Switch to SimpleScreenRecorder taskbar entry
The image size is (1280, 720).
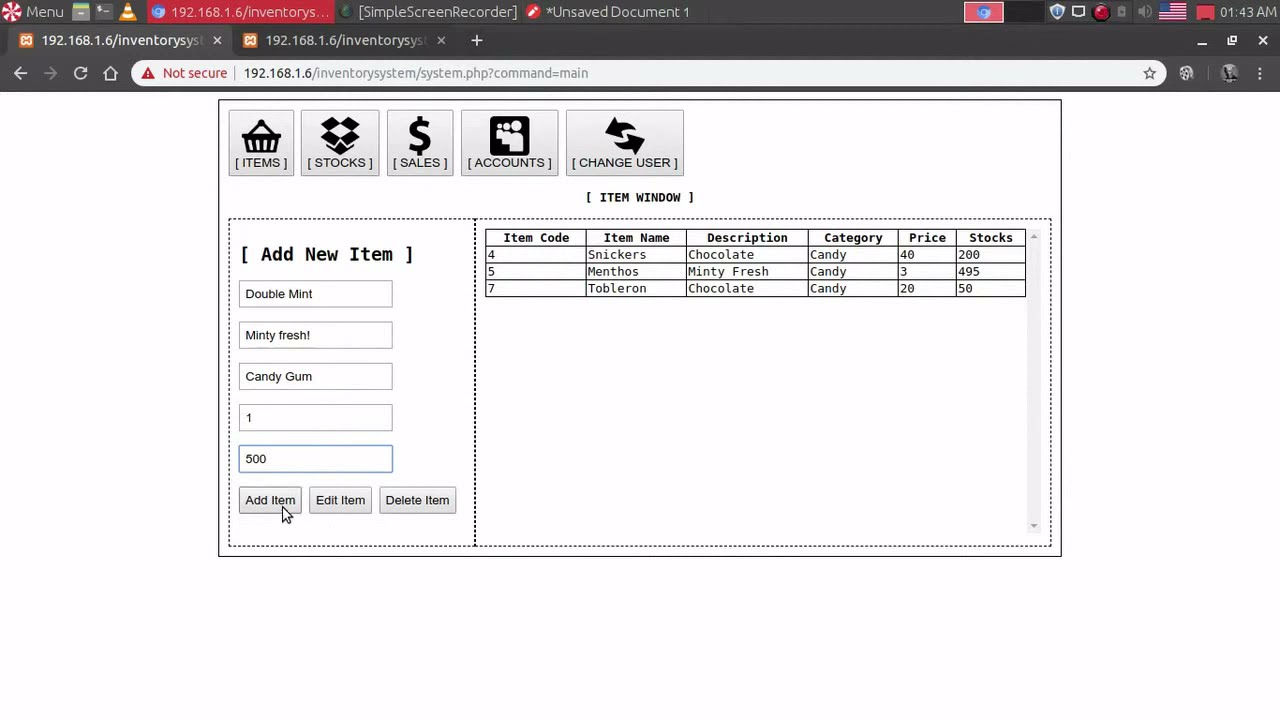click(428, 12)
